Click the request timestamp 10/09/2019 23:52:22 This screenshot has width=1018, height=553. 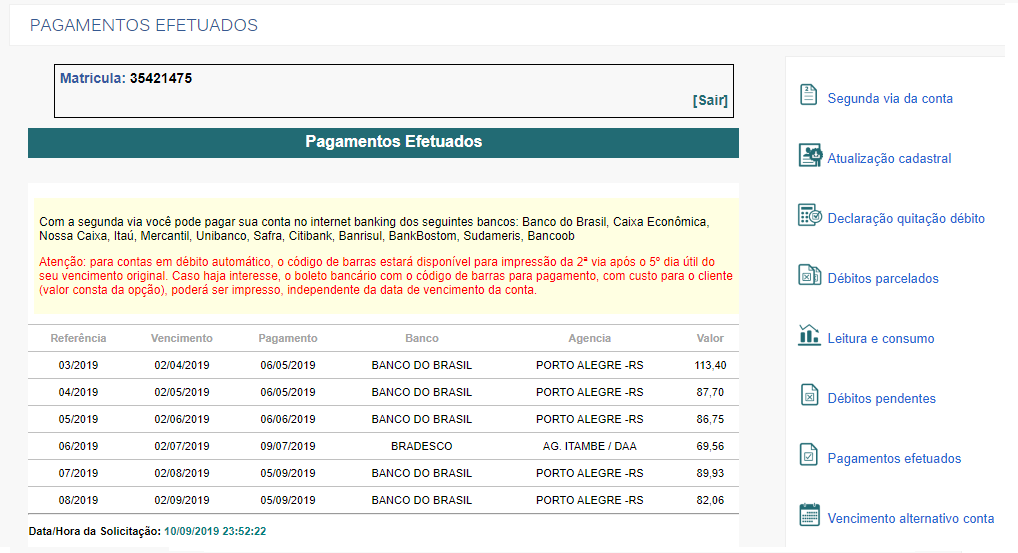point(215,531)
